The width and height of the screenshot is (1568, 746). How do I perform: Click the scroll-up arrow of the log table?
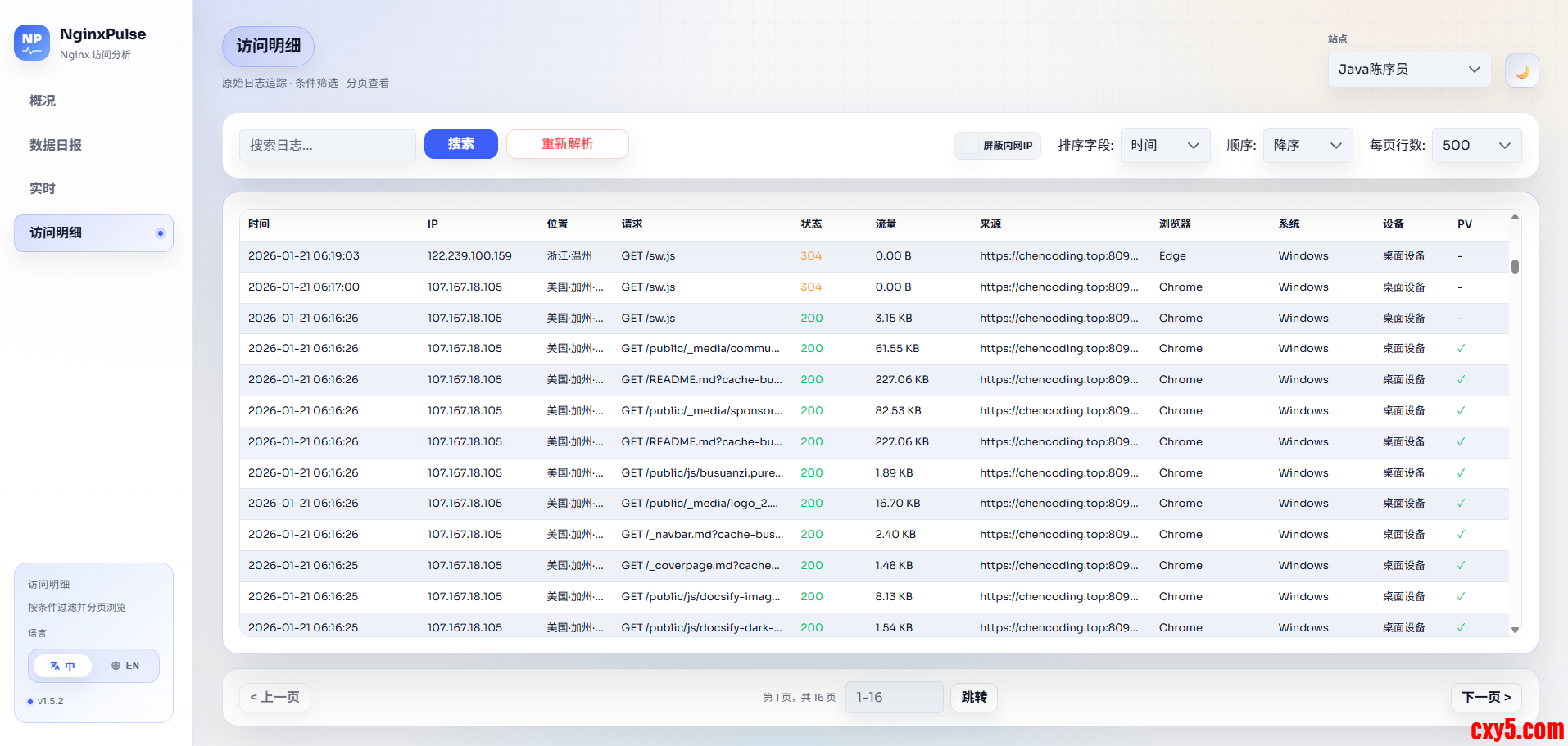[x=1515, y=217]
